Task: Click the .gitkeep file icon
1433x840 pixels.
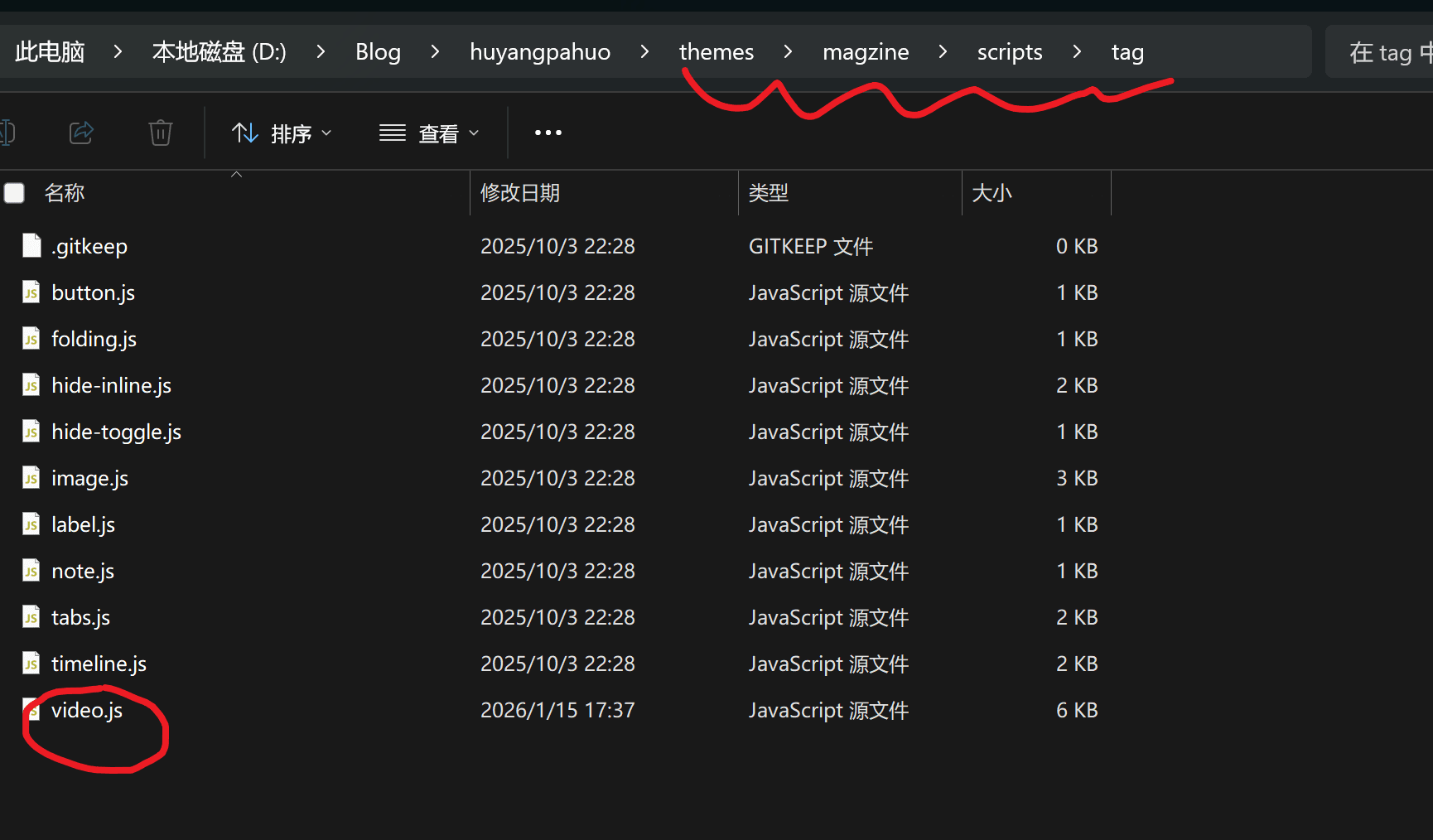Action: pos(31,246)
